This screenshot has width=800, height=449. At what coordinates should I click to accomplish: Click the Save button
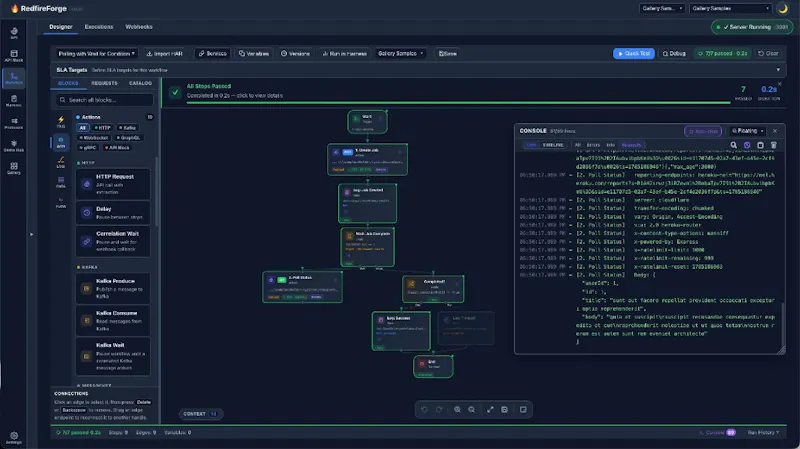point(447,54)
